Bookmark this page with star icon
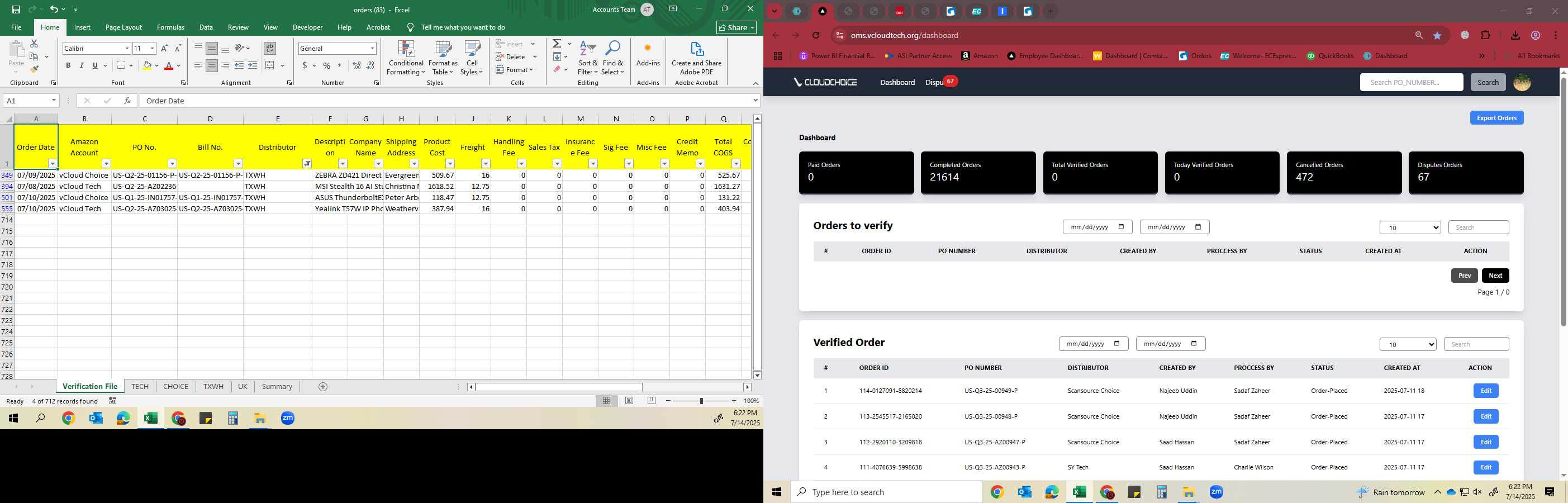This screenshot has height=503, width=1568. [1438, 35]
